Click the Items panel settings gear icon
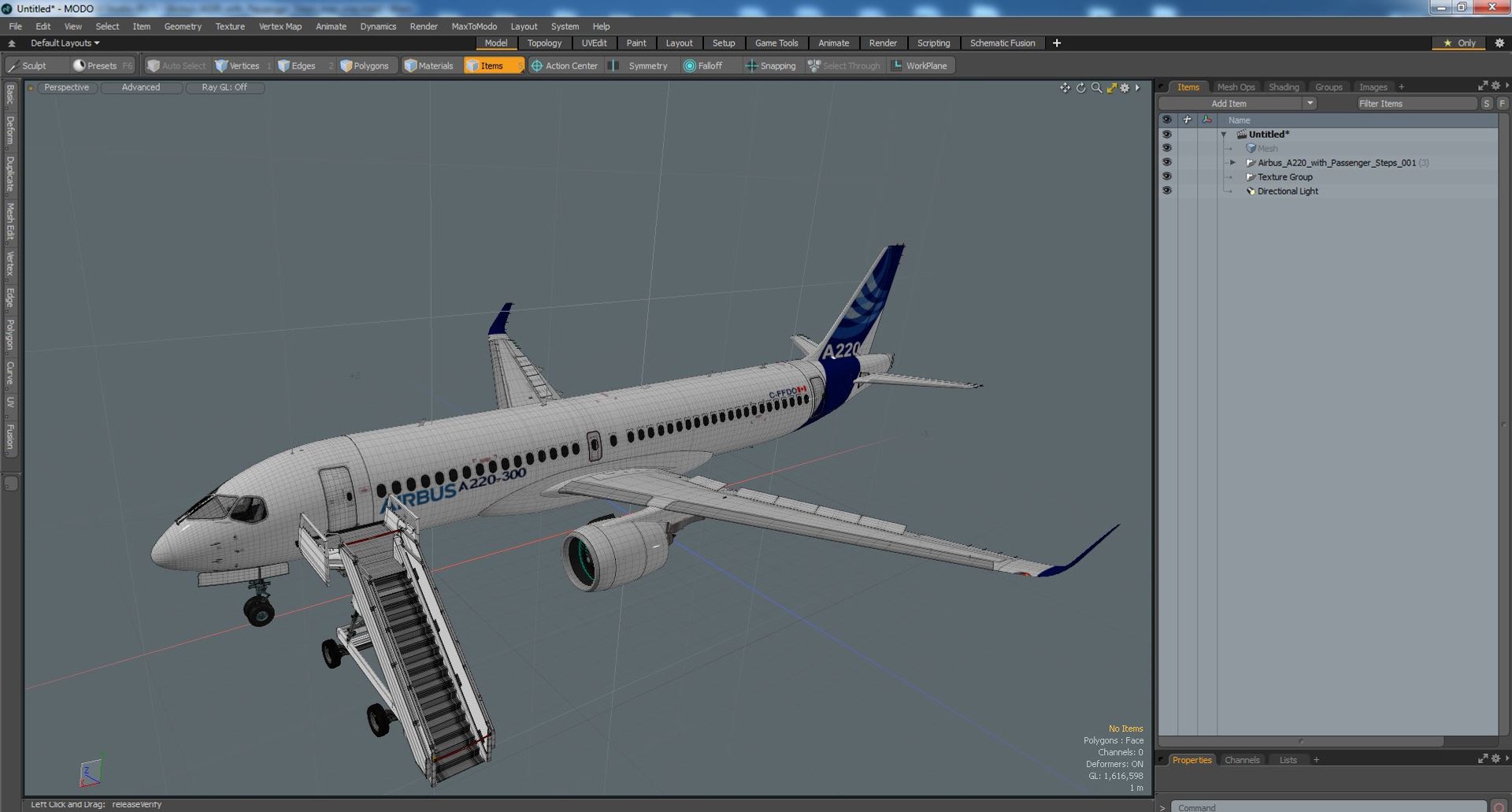Screen dimensions: 1512x812 coord(1496,85)
